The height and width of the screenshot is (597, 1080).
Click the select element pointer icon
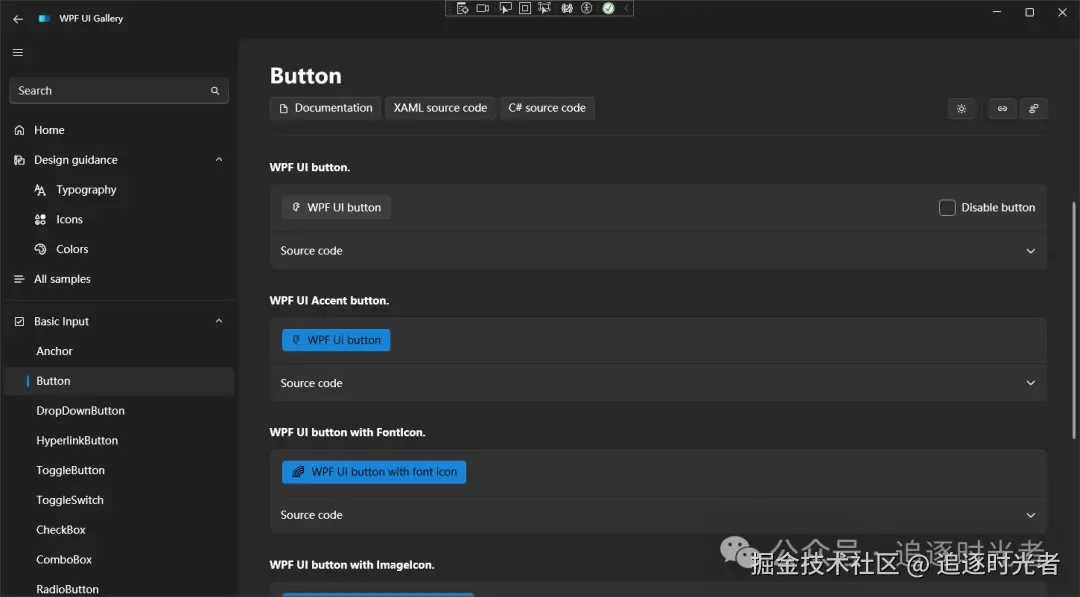pyautogui.click(x=506, y=8)
